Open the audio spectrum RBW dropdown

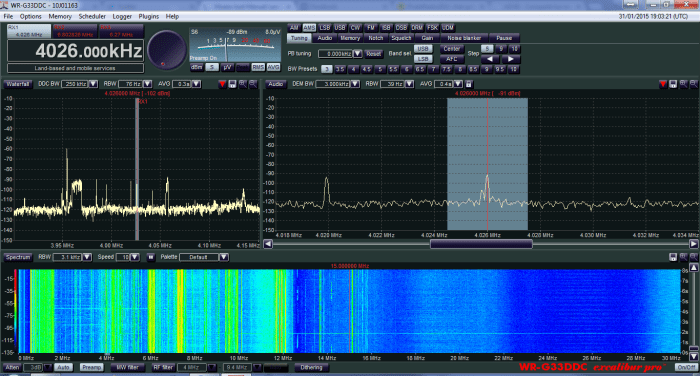[x=409, y=84]
